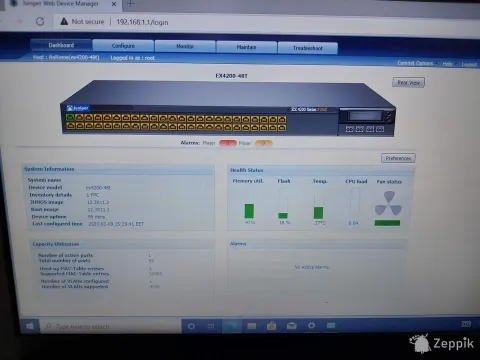
Task: Click the Capacity Utilization panel header
Action: point(122,244)
